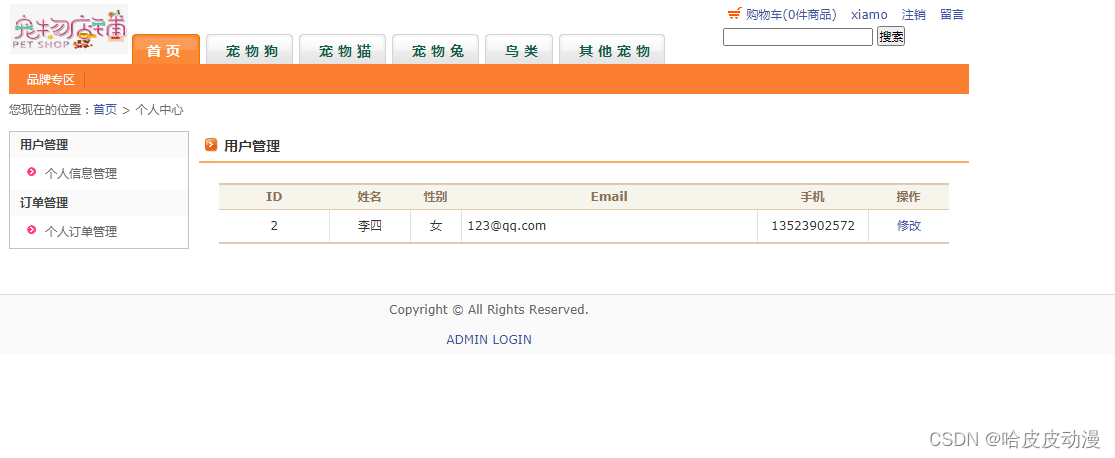Switch to the 宠物兔 tab
The height and width of the screenshot is (458, 1115).
436,49
